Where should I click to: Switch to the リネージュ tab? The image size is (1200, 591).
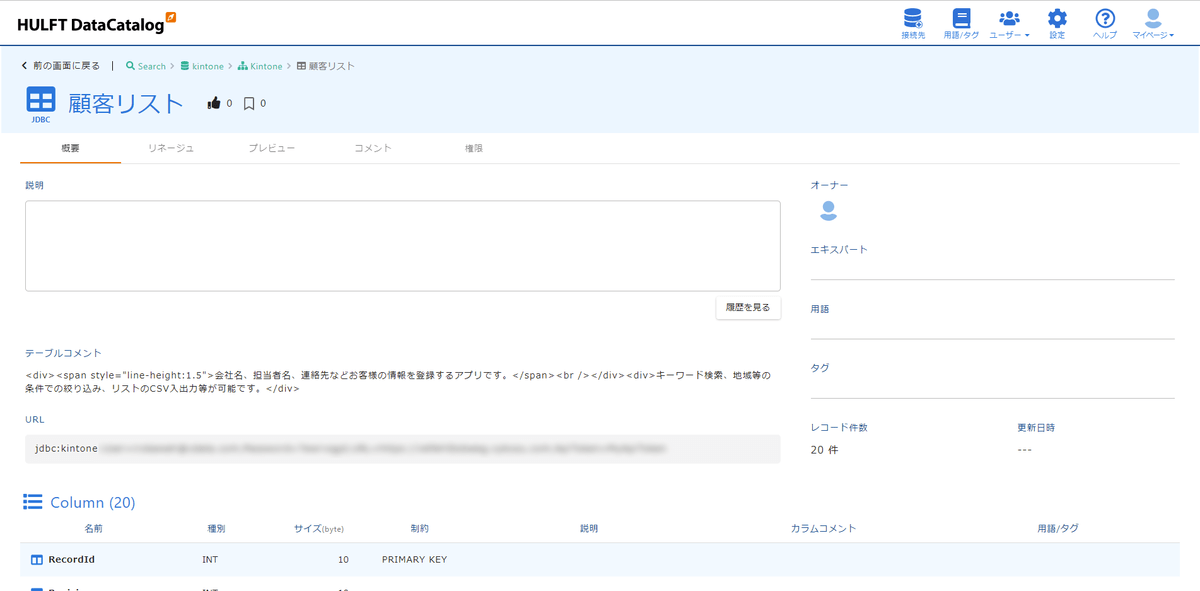[x=171, y=148]
